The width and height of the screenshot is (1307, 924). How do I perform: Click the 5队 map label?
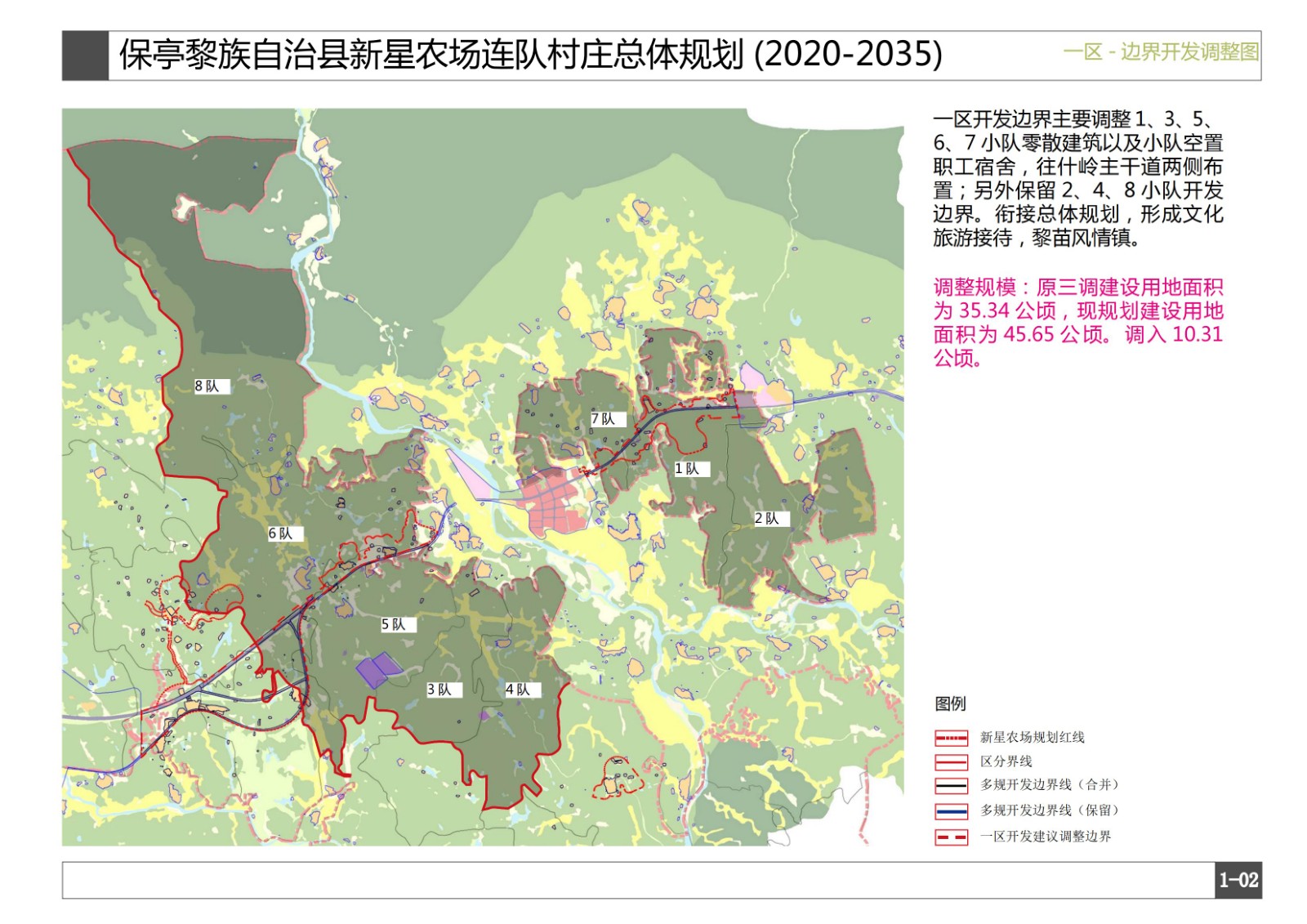click(399, 624)
